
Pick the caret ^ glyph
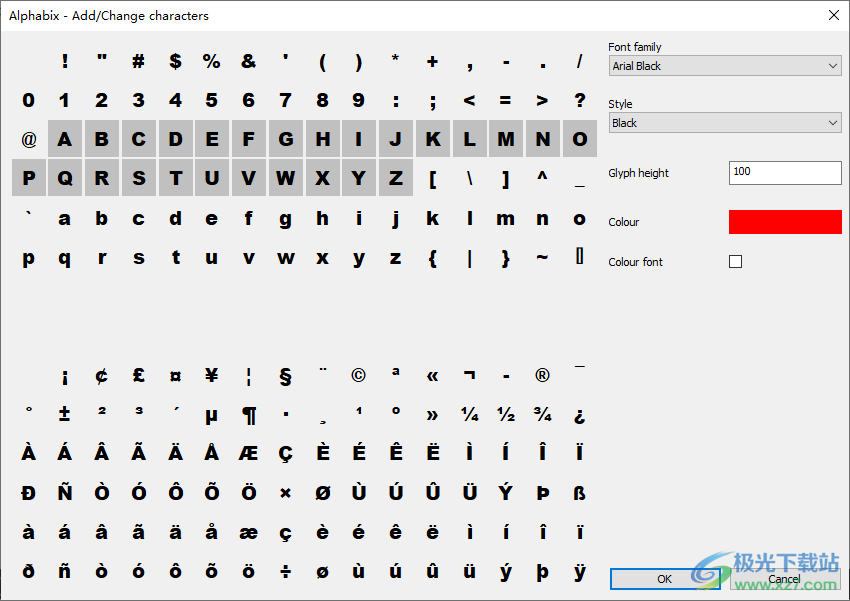tap(542, 175)
